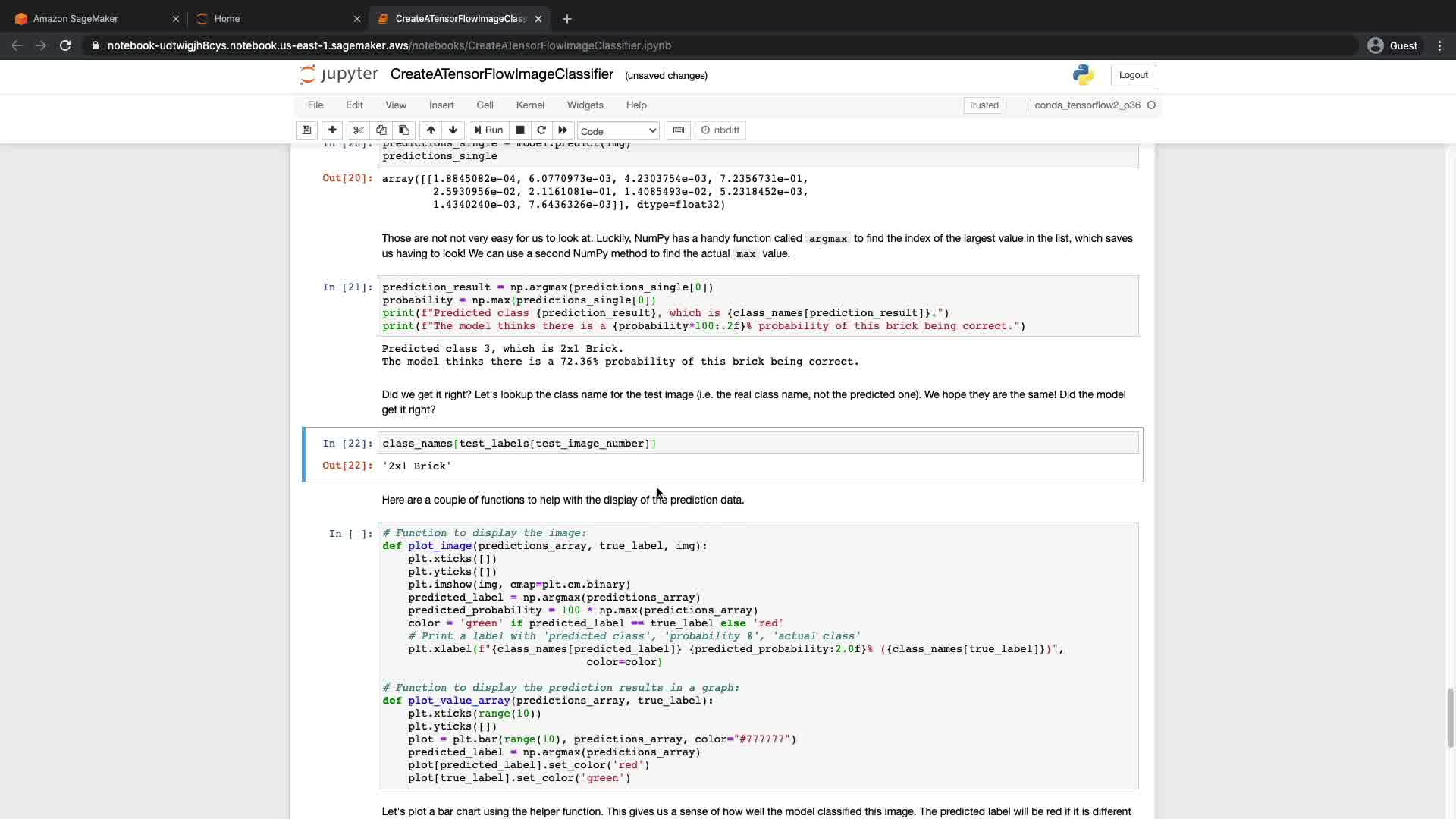Restart kernel and rerun all with the fast-forward icon

coord(563,130)
